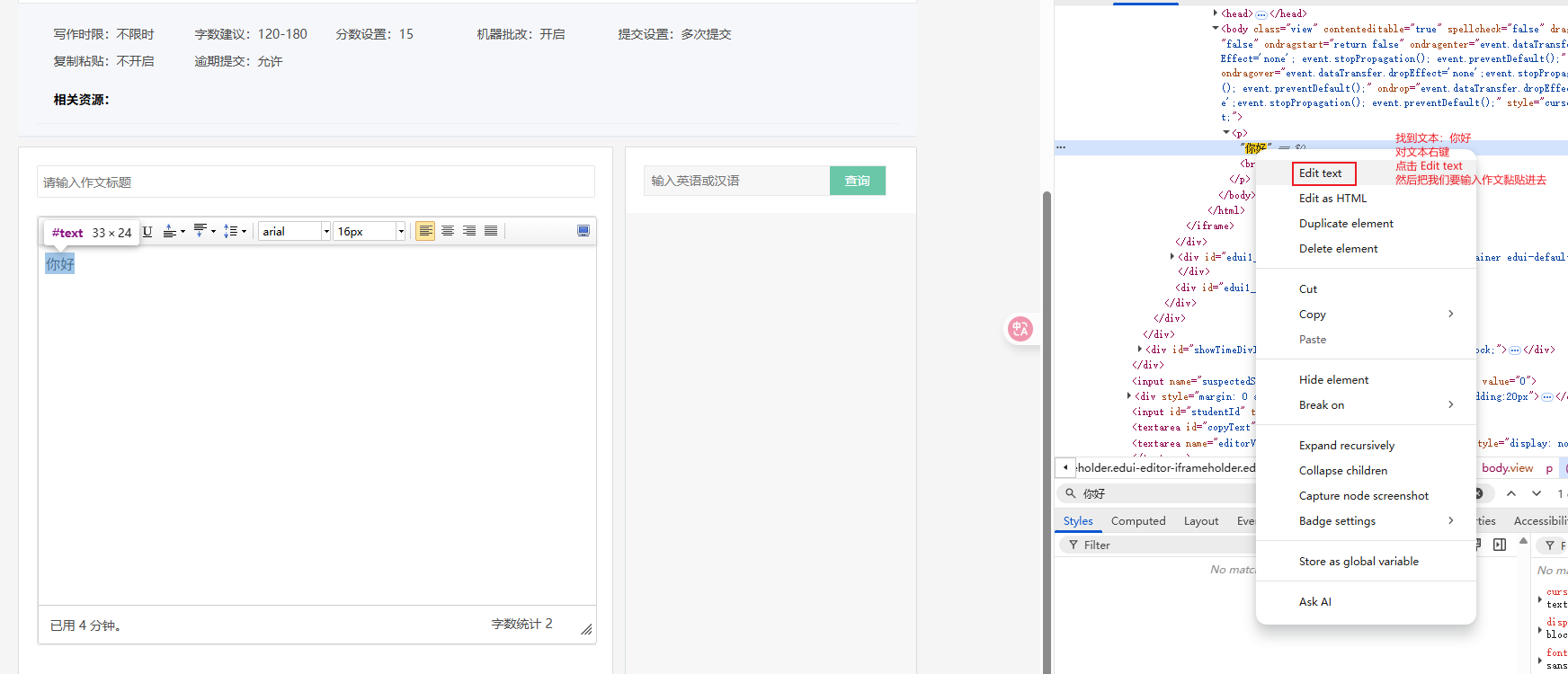Clear the DevTools search field
Screen dimensions: 1568x674
pos(1479,493)
